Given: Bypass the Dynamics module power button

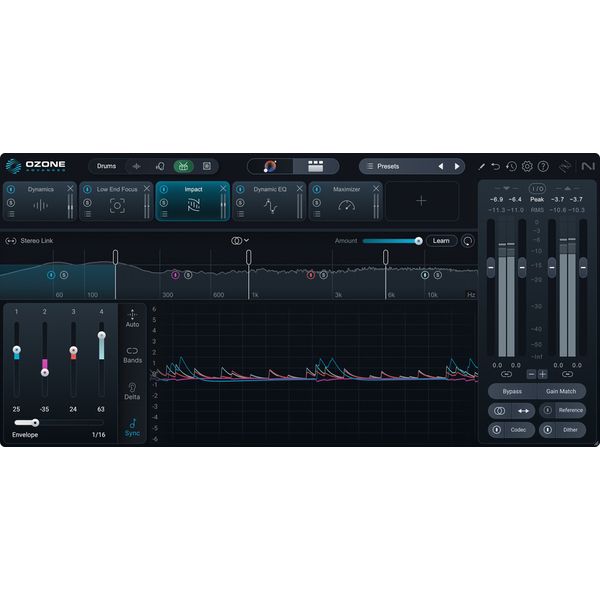Looking at the screenshot, I should pyautogui.click(x=11, y=189).
